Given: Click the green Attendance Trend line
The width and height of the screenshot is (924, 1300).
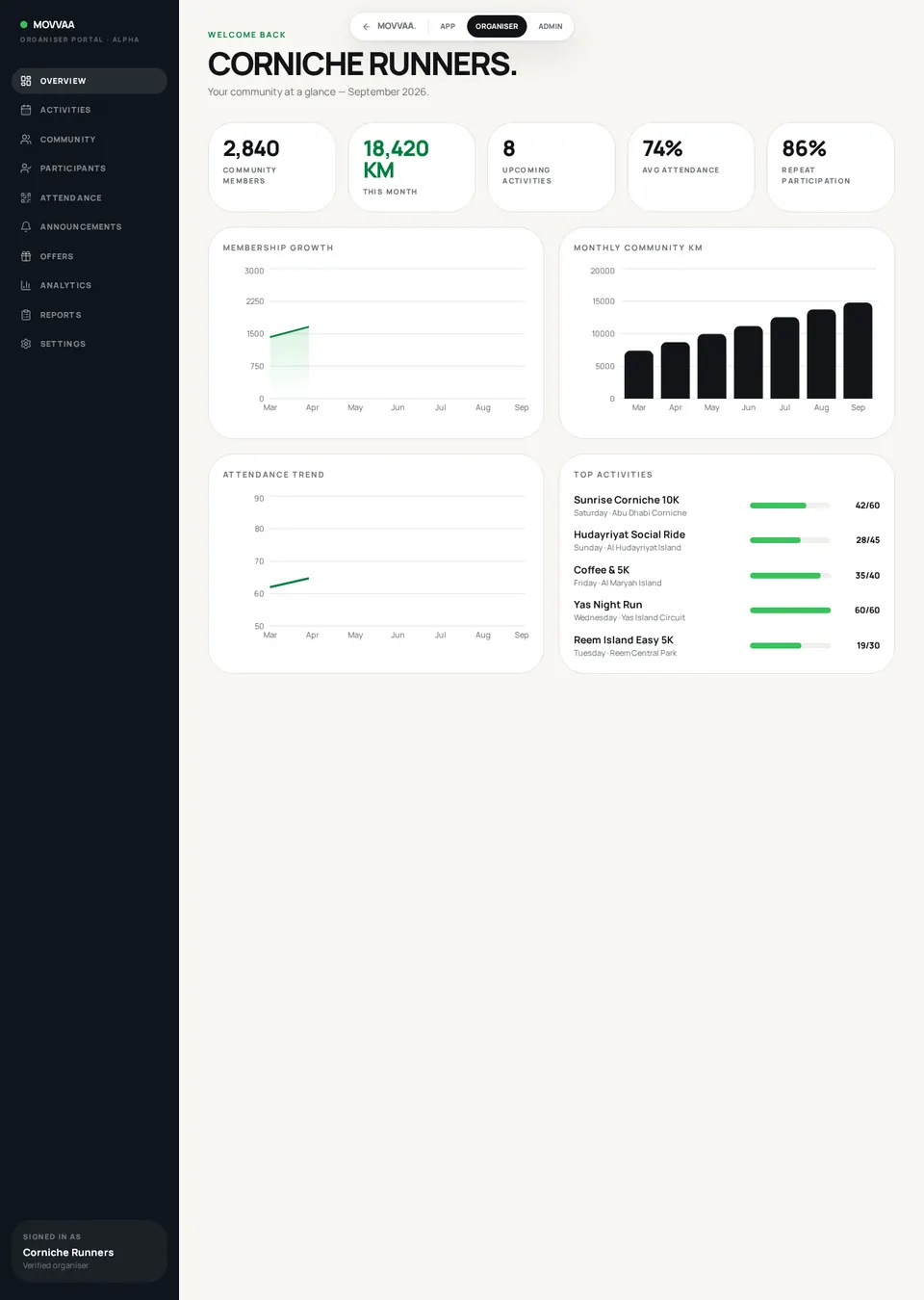Looking at the screenshot, I should (290, 583).
